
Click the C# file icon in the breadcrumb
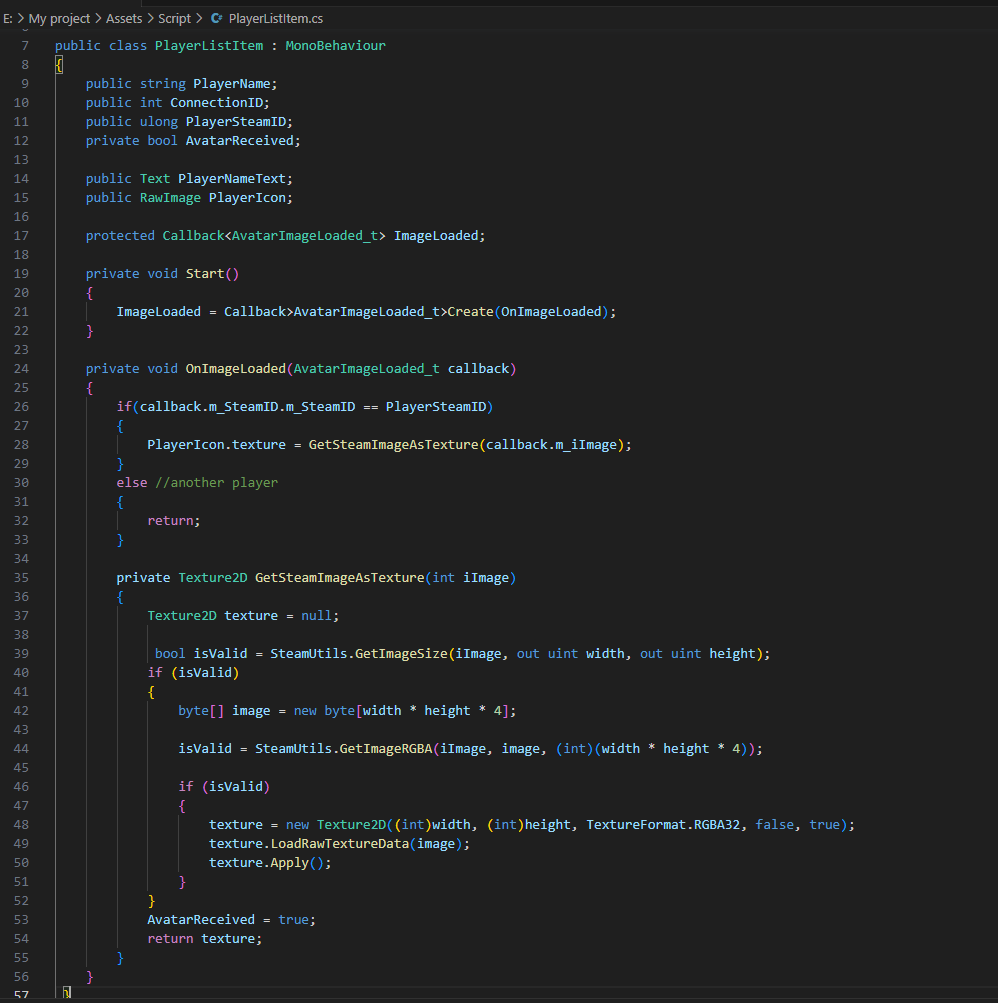216,18
